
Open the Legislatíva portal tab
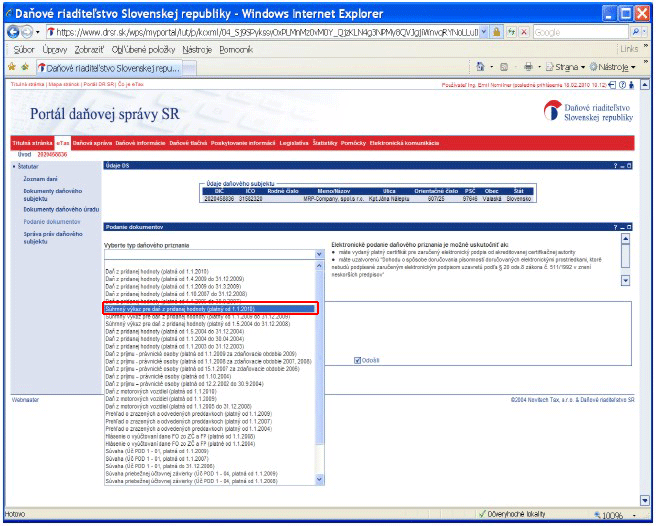tap(294, 143)
